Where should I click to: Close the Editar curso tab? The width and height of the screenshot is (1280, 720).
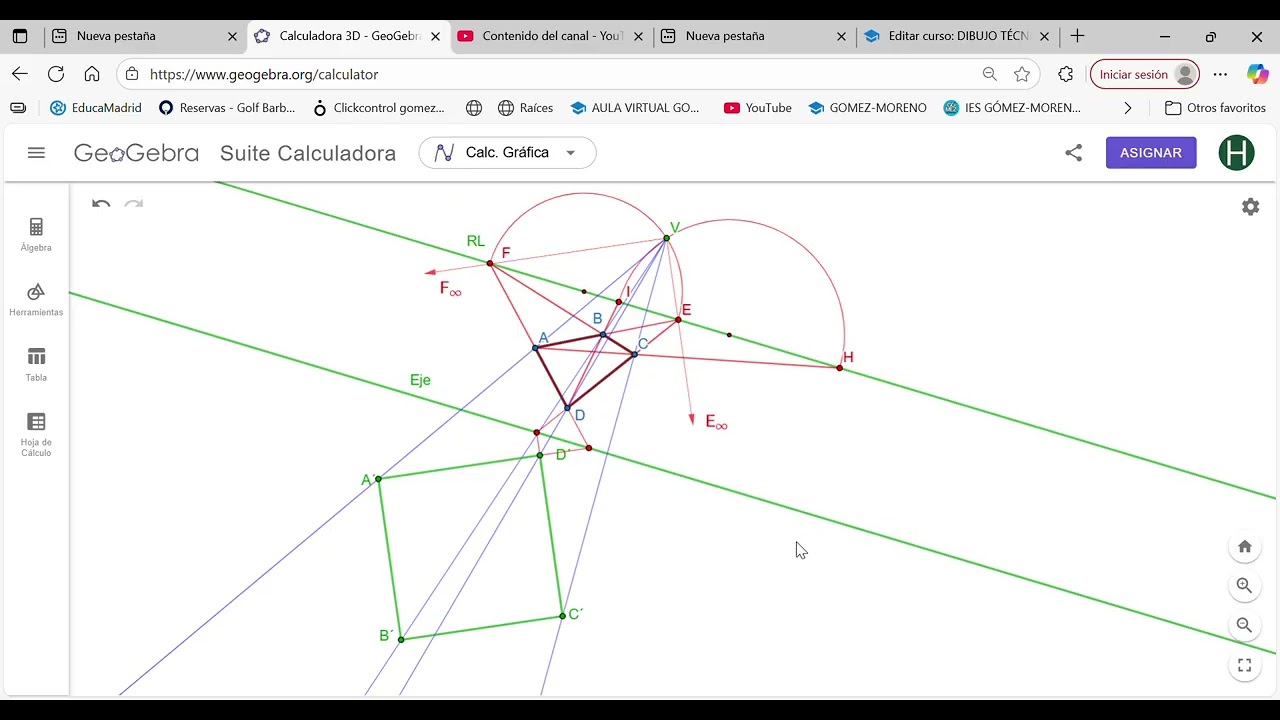pyautogui.click(x=1044, y=36)
